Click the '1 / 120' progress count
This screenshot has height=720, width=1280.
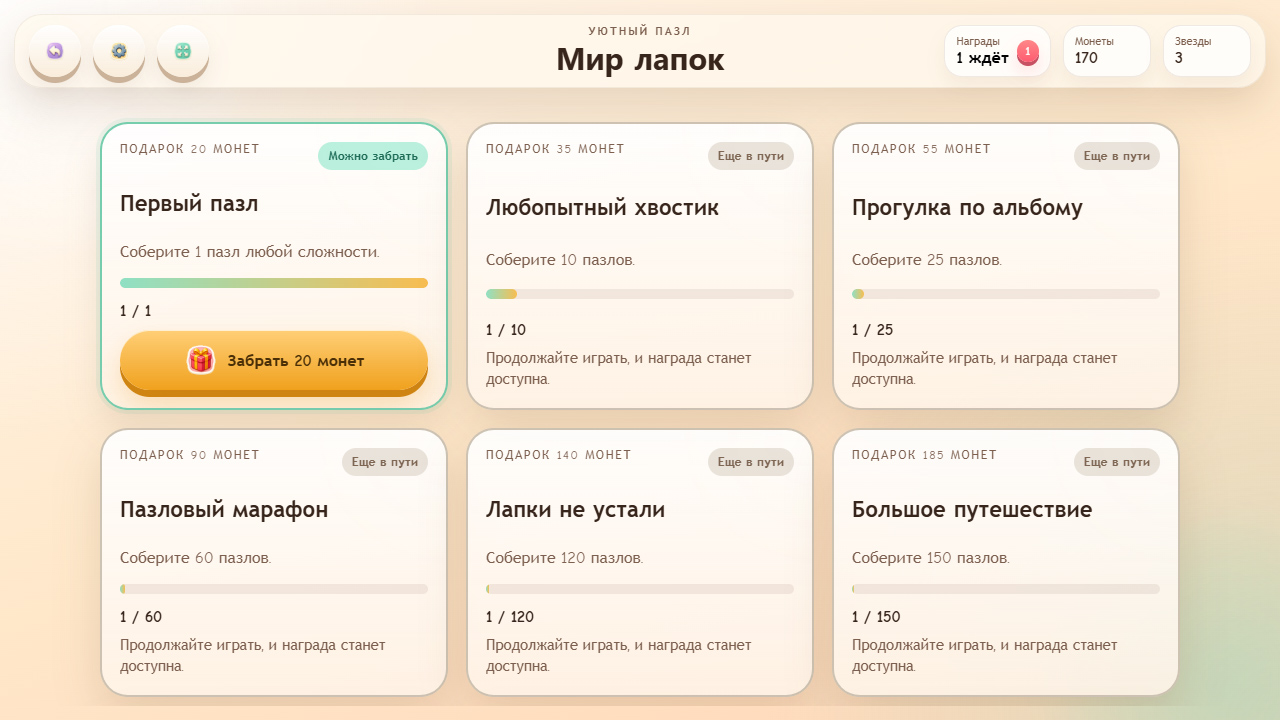tap(510, 617)
